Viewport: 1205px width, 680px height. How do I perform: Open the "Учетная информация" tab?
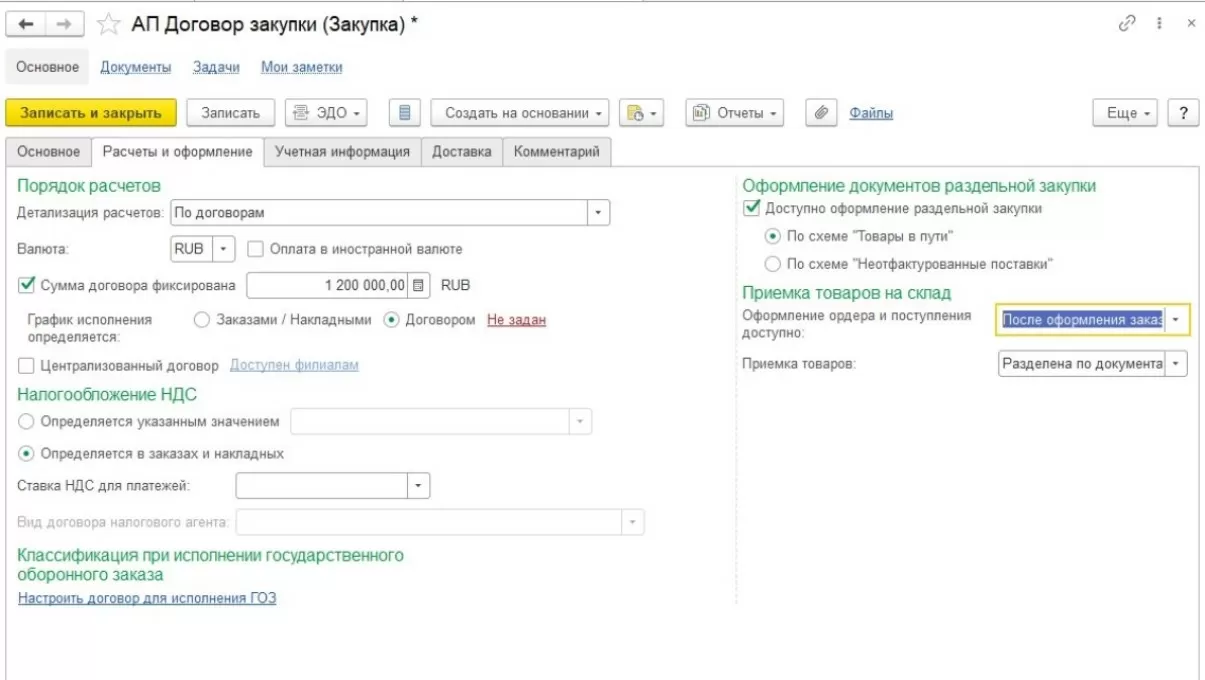[x=342, y=152]
